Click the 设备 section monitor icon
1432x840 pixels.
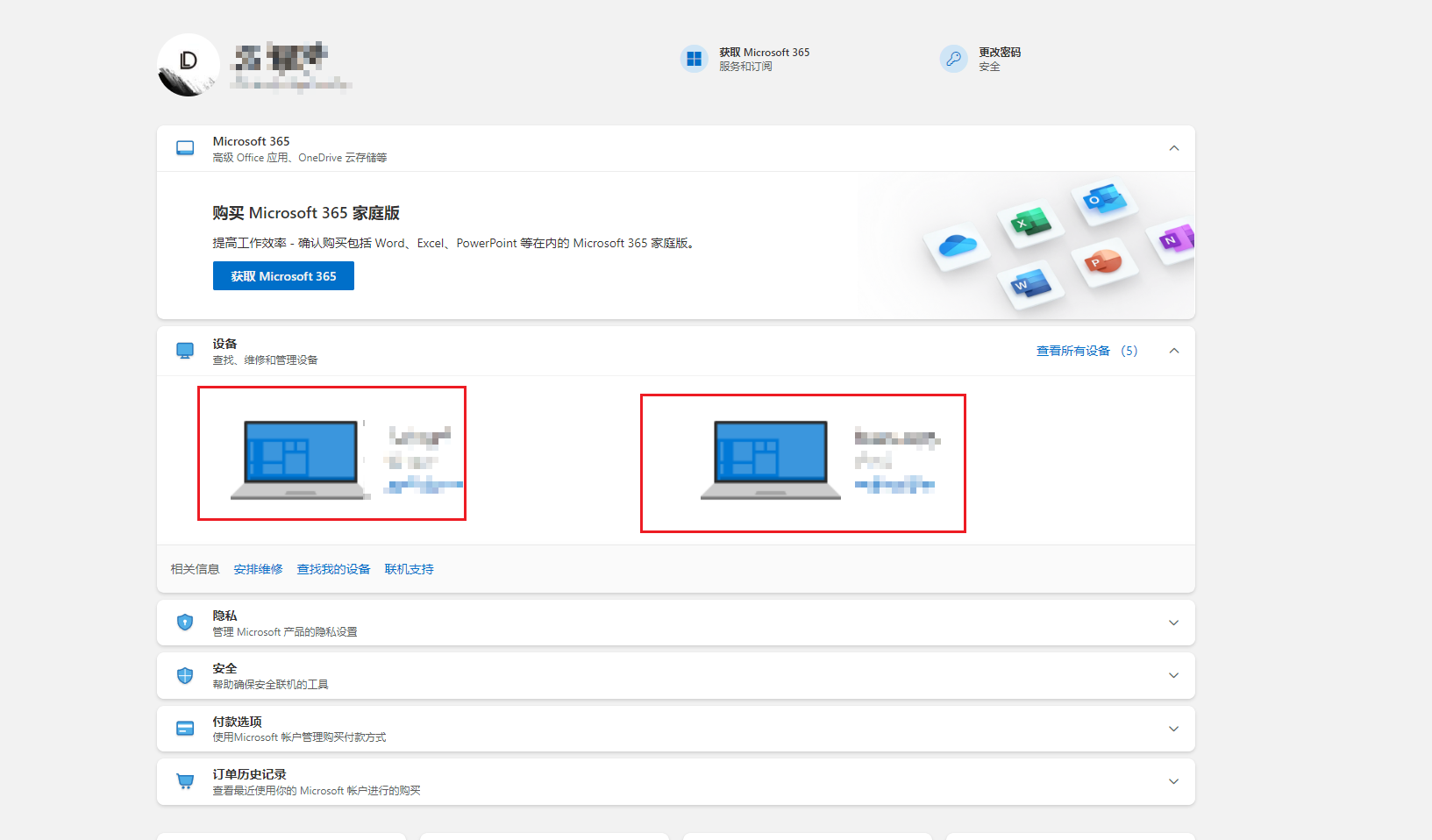(185, 351)
